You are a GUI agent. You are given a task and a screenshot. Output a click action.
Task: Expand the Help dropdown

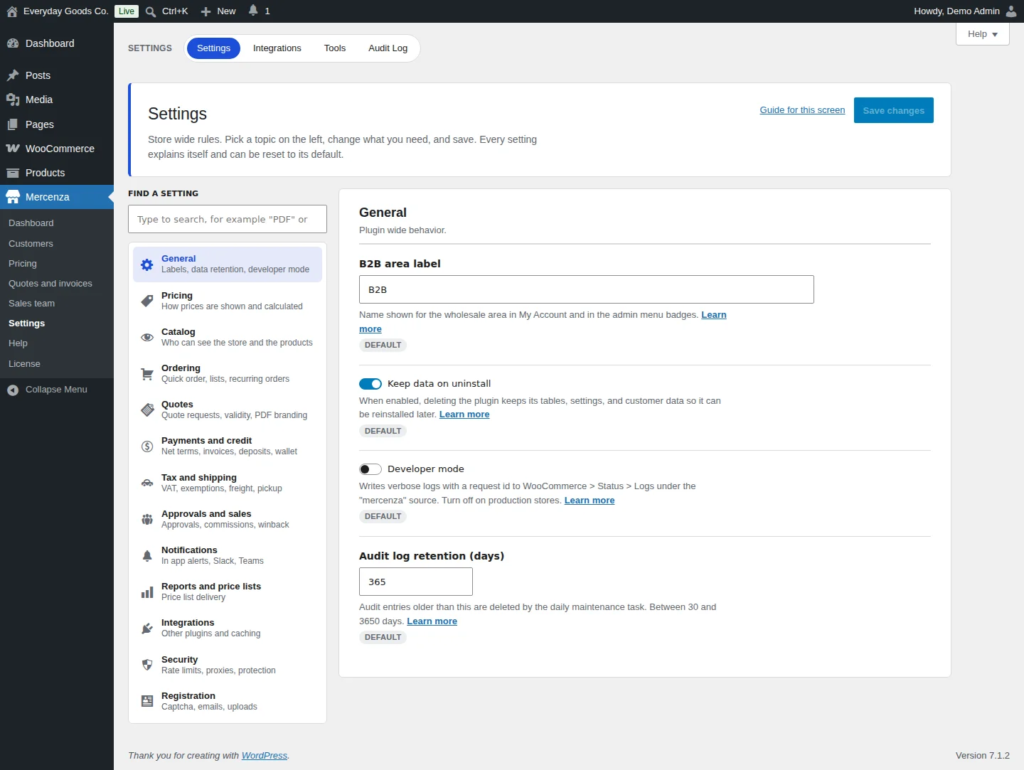tap(982, 34)
